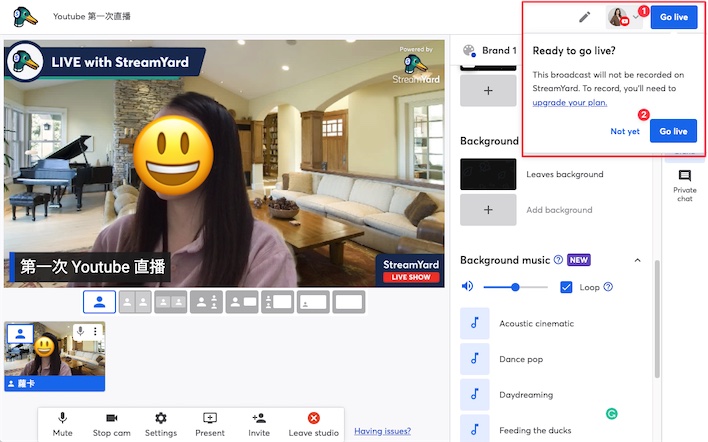Image resolution: width=708 pixels, height=442 pixels.
Task: Click Leave studio button
Action: click(x=313, y=424)
